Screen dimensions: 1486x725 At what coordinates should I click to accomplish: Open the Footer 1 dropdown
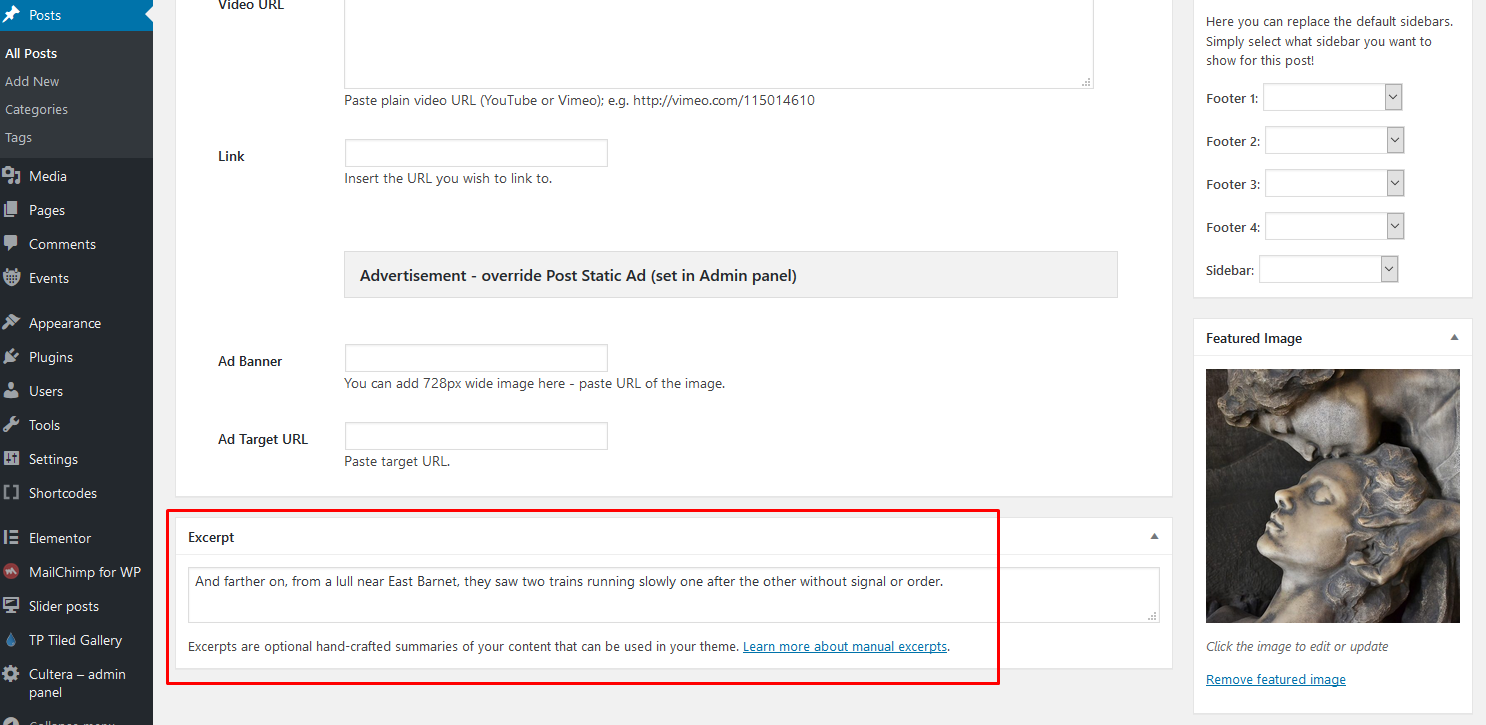tap(1333, 98)
